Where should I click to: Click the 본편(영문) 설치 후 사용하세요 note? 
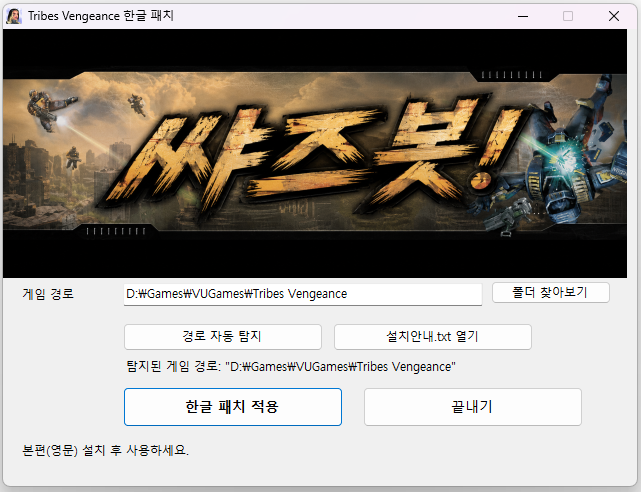pos(105,450)
